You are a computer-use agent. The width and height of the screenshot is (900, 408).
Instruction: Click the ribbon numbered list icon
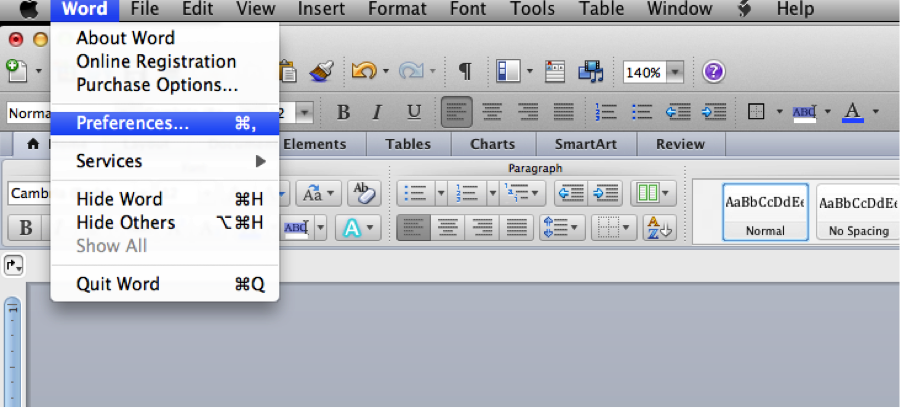click(x=467, y=193)
